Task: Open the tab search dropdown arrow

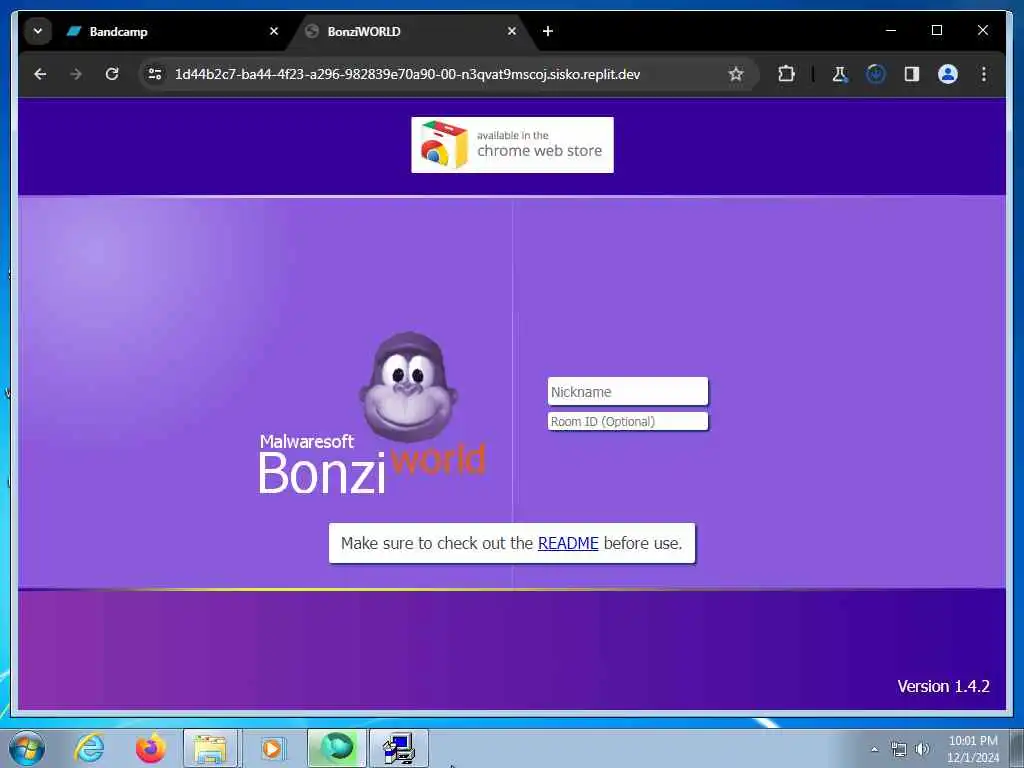Action: 38,31
